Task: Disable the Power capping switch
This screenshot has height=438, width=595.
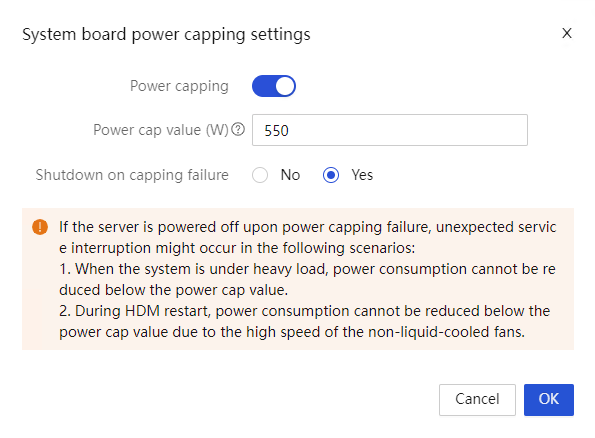Action: 274,86
